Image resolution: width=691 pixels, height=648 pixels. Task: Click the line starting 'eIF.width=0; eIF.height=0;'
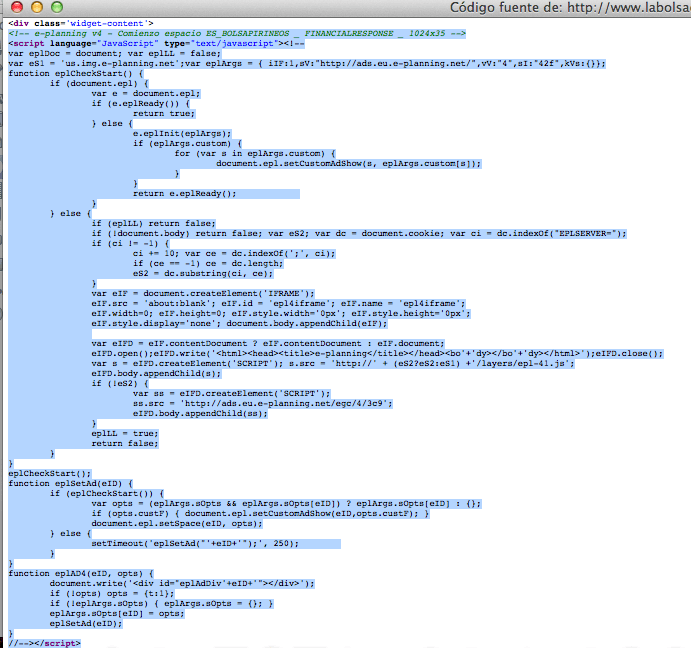pyautogui.click(x=281, y=313)
